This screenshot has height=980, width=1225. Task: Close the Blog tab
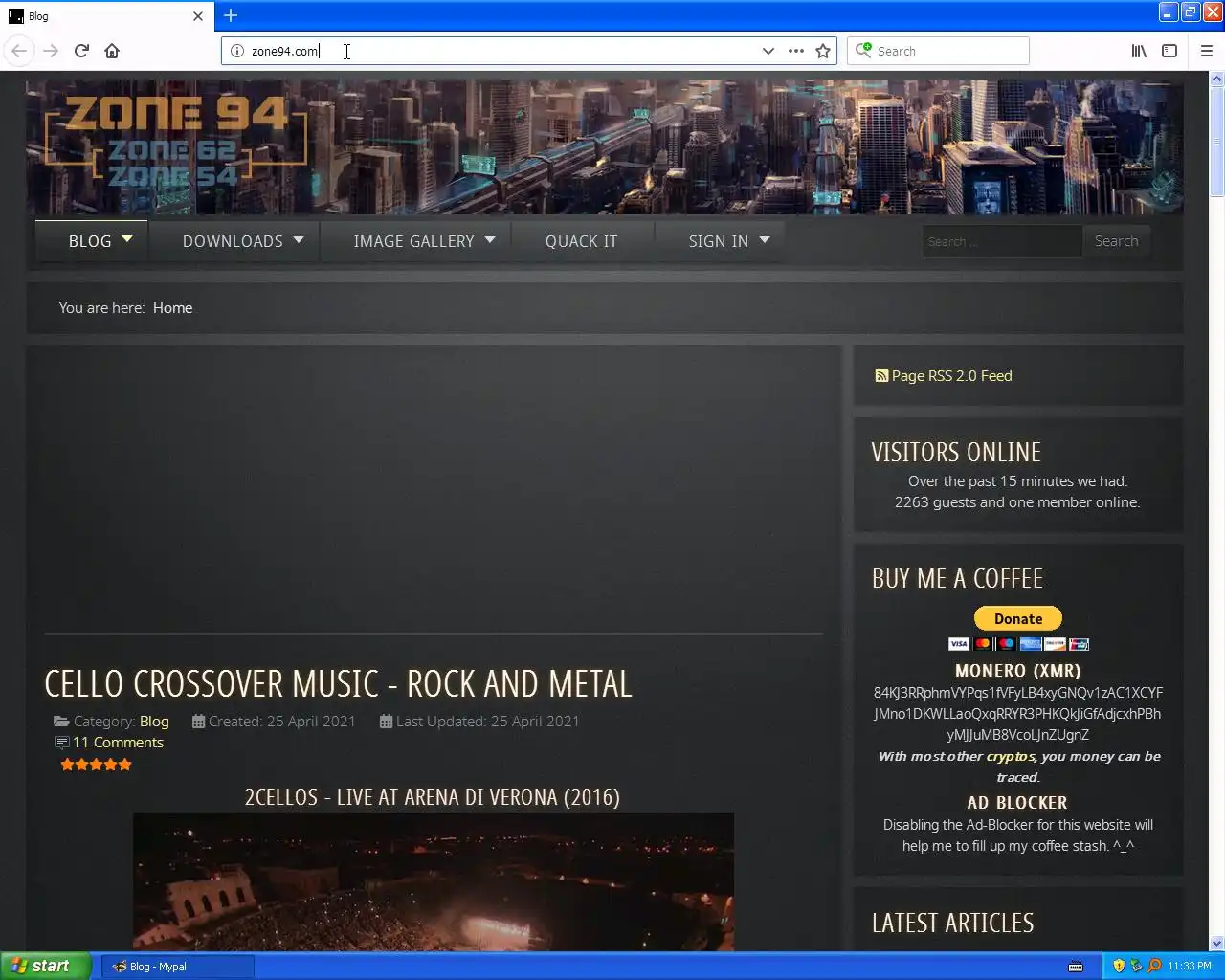tap(198, 16)
